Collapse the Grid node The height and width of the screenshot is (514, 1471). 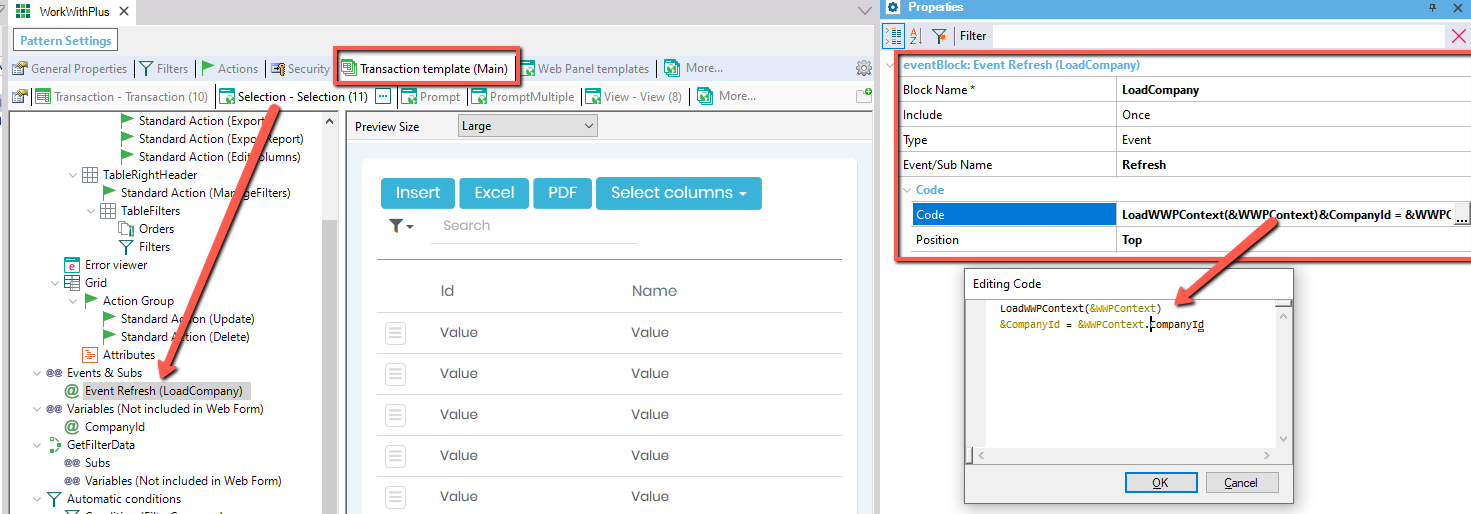55,283
